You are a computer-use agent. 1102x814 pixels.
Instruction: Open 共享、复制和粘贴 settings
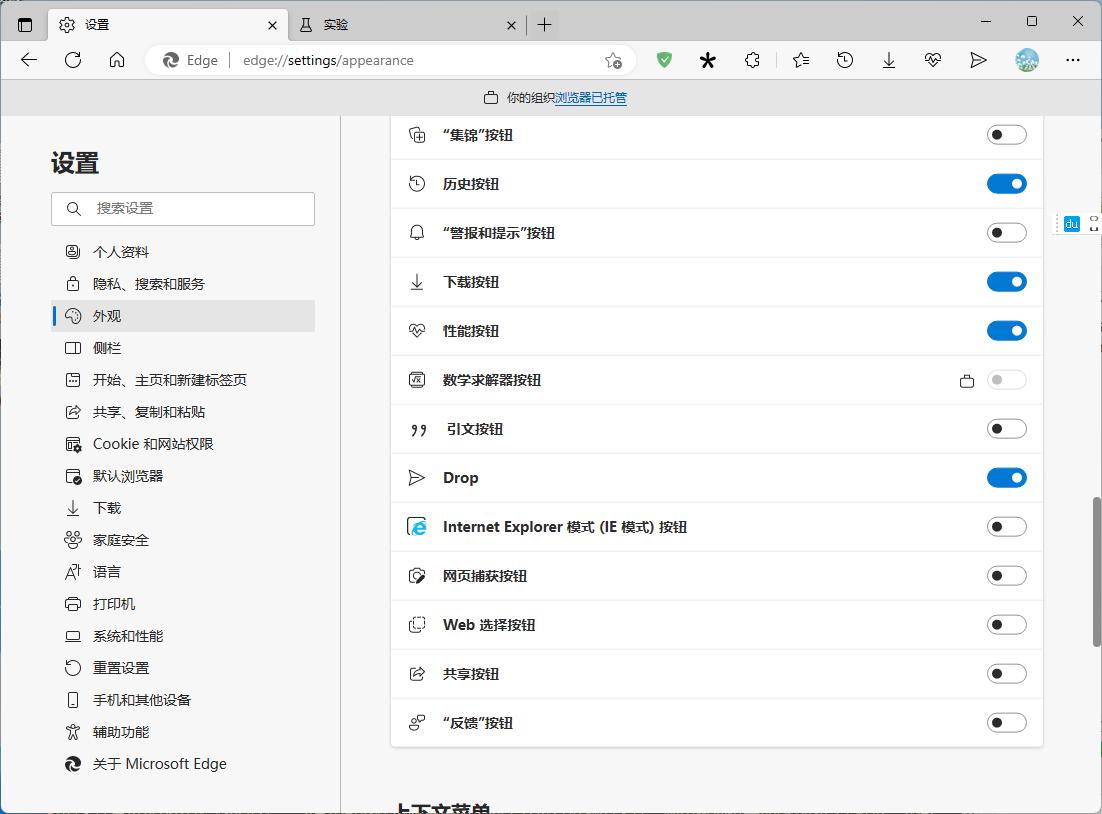click(x=183, y=412)
